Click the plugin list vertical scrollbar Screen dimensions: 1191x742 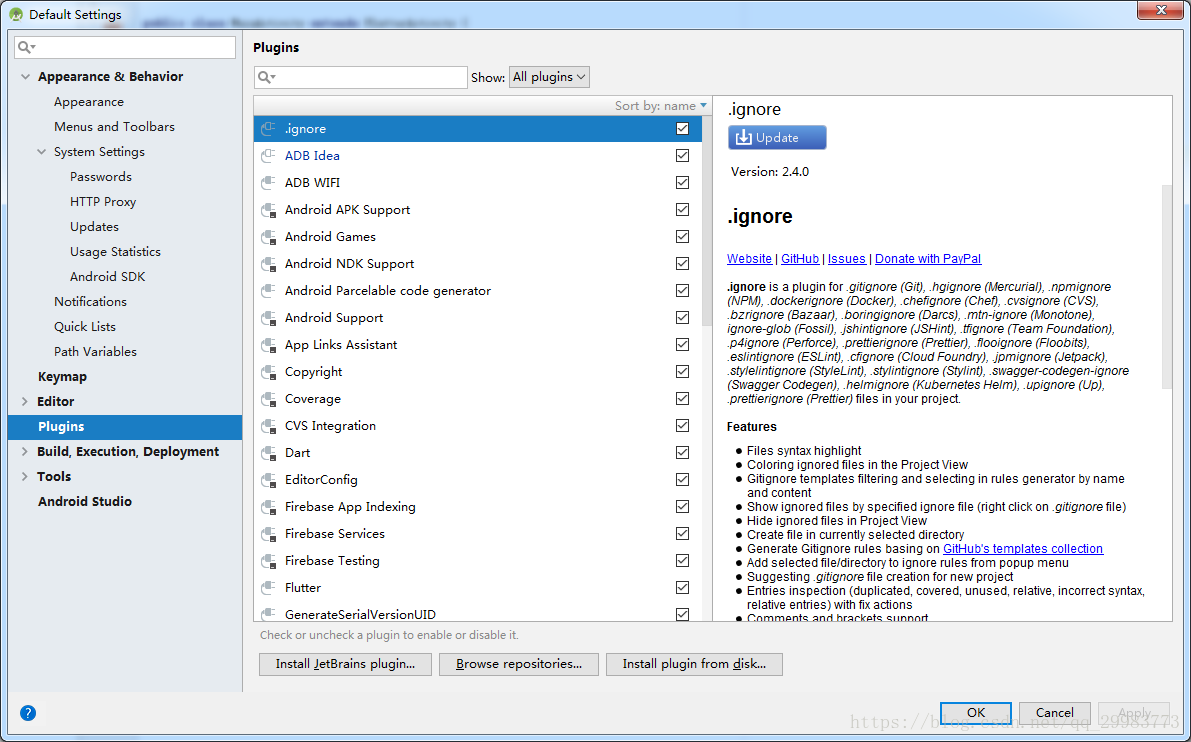tap(707, 220)
